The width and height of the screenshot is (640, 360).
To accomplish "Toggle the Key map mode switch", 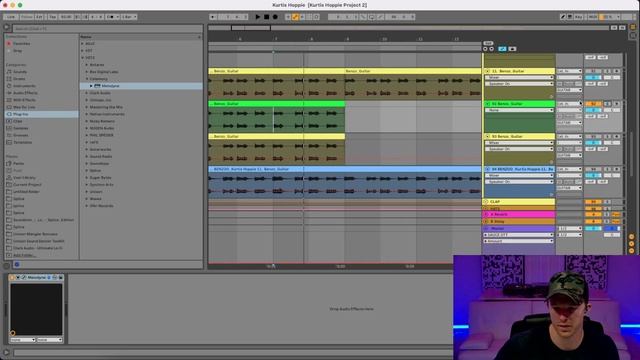I will click(x=578, y=17).
